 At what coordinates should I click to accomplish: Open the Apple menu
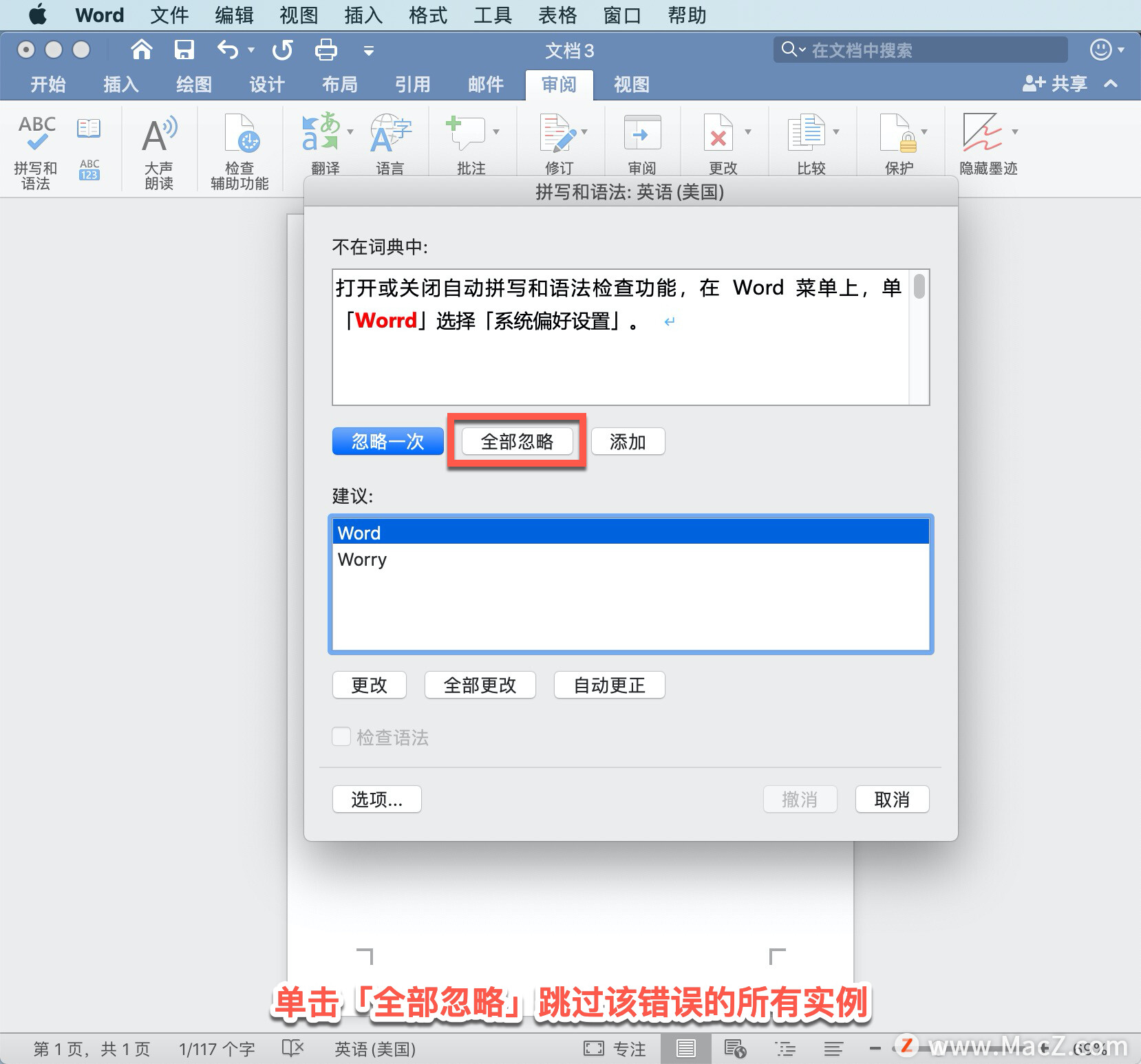pyautogui.click(x=37, y=14)
